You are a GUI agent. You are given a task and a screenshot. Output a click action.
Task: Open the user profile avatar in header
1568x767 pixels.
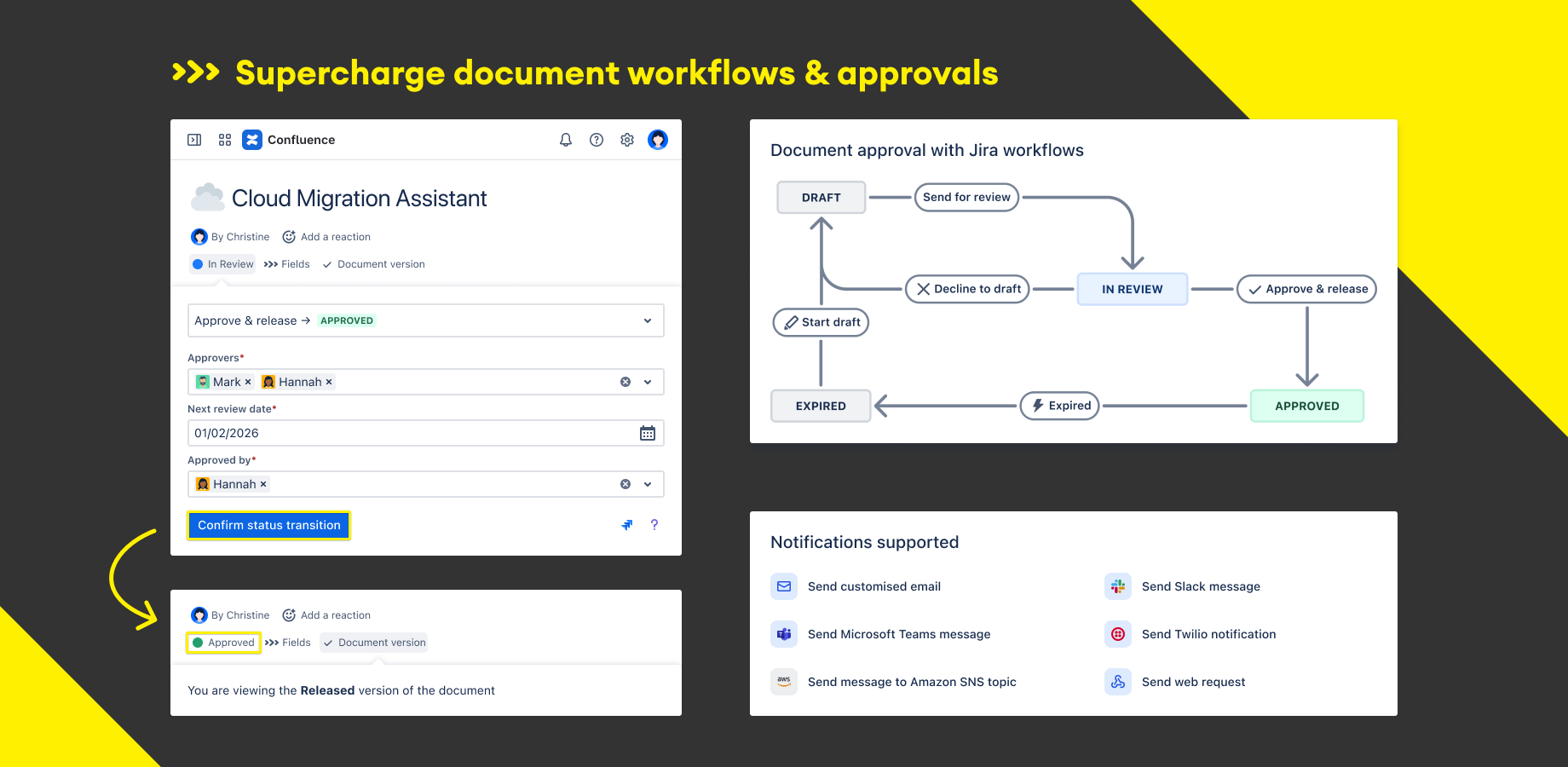[x=658, y=140]
